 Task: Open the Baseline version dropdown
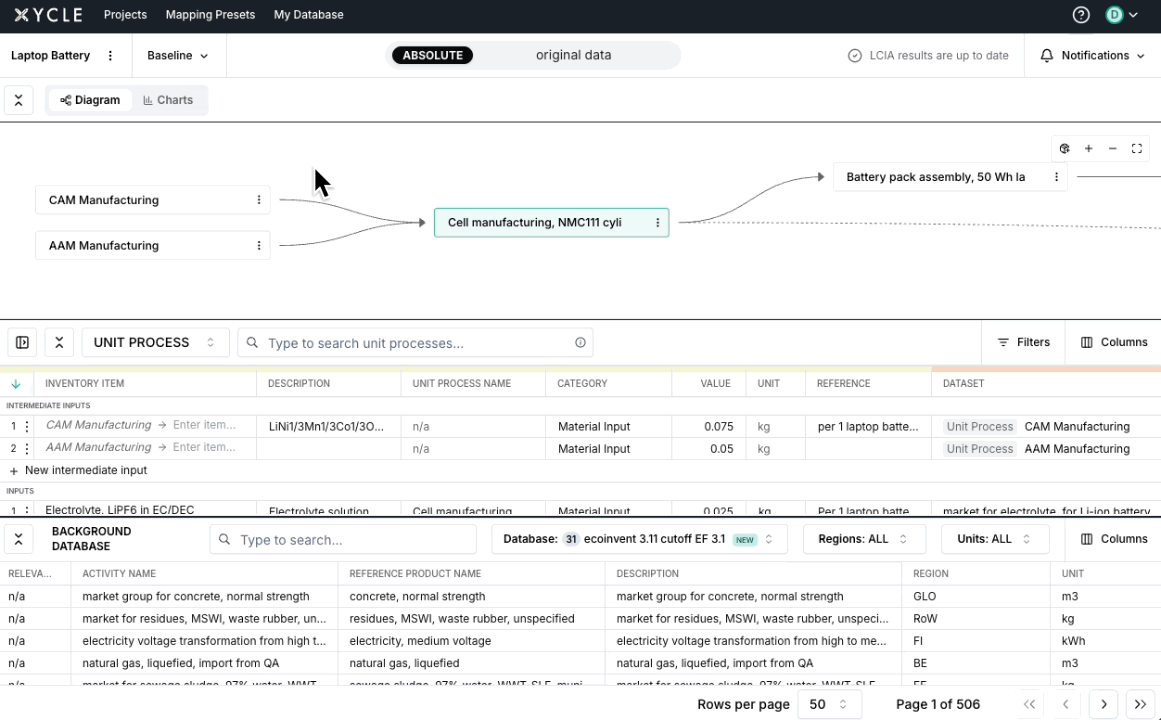click(x=178, y=55)
